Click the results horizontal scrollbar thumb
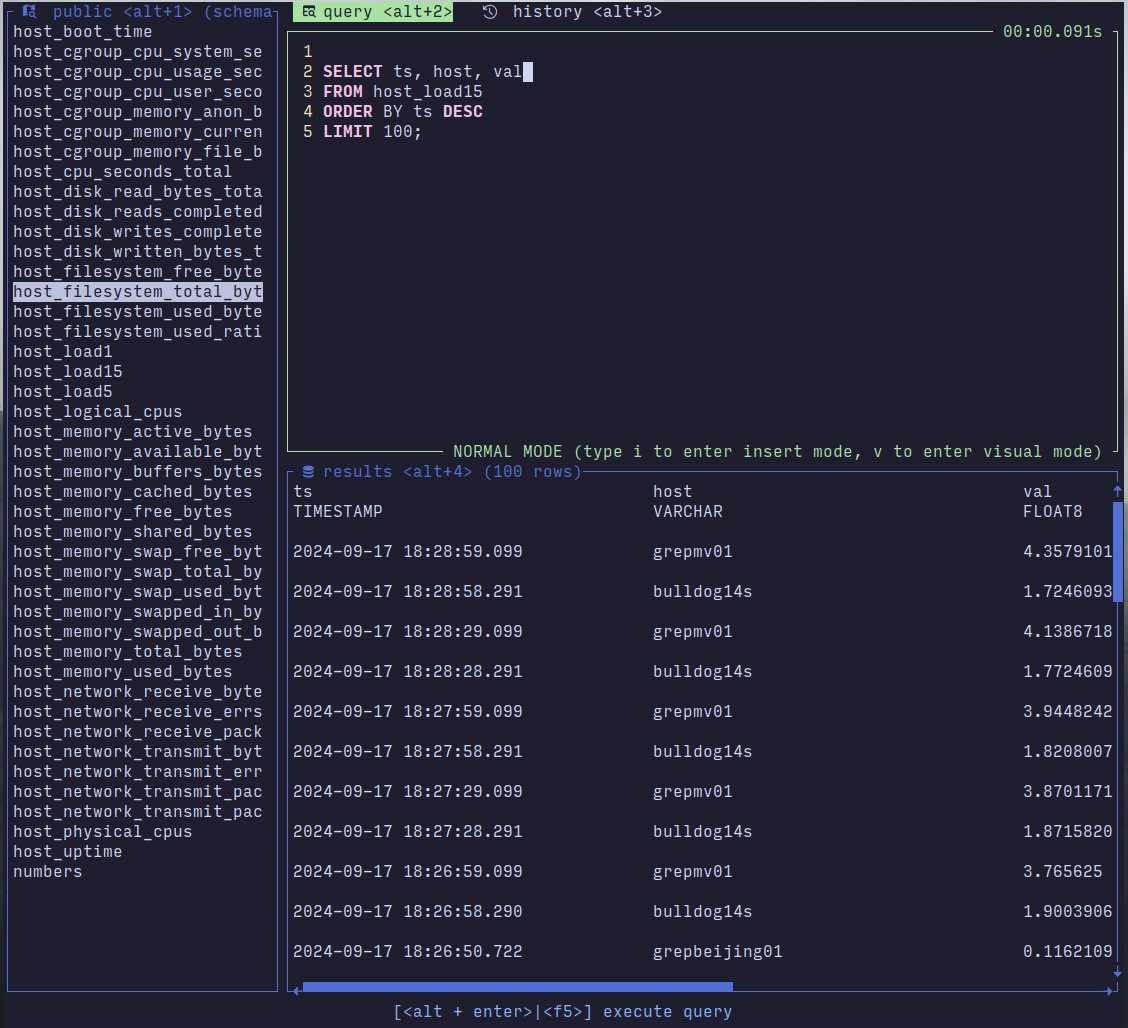 coord(517,987)
